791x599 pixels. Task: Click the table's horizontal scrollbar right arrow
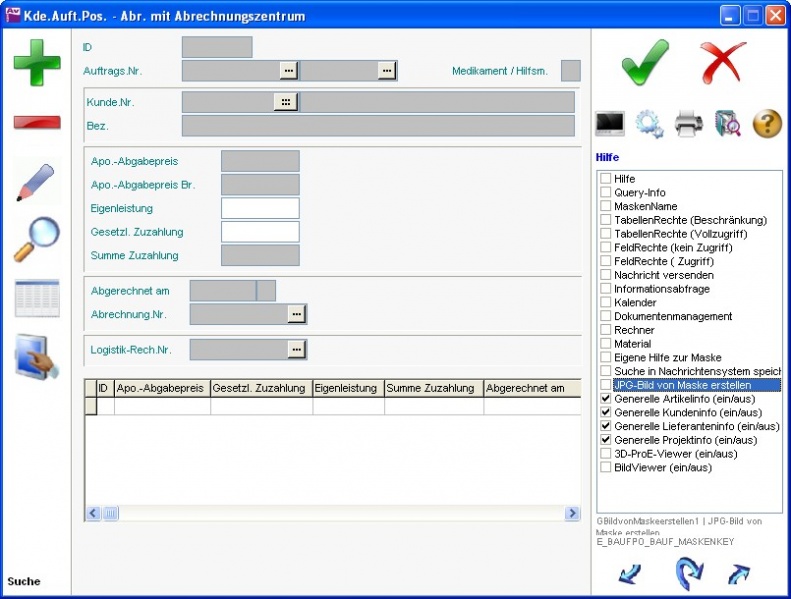coord(573,513)
